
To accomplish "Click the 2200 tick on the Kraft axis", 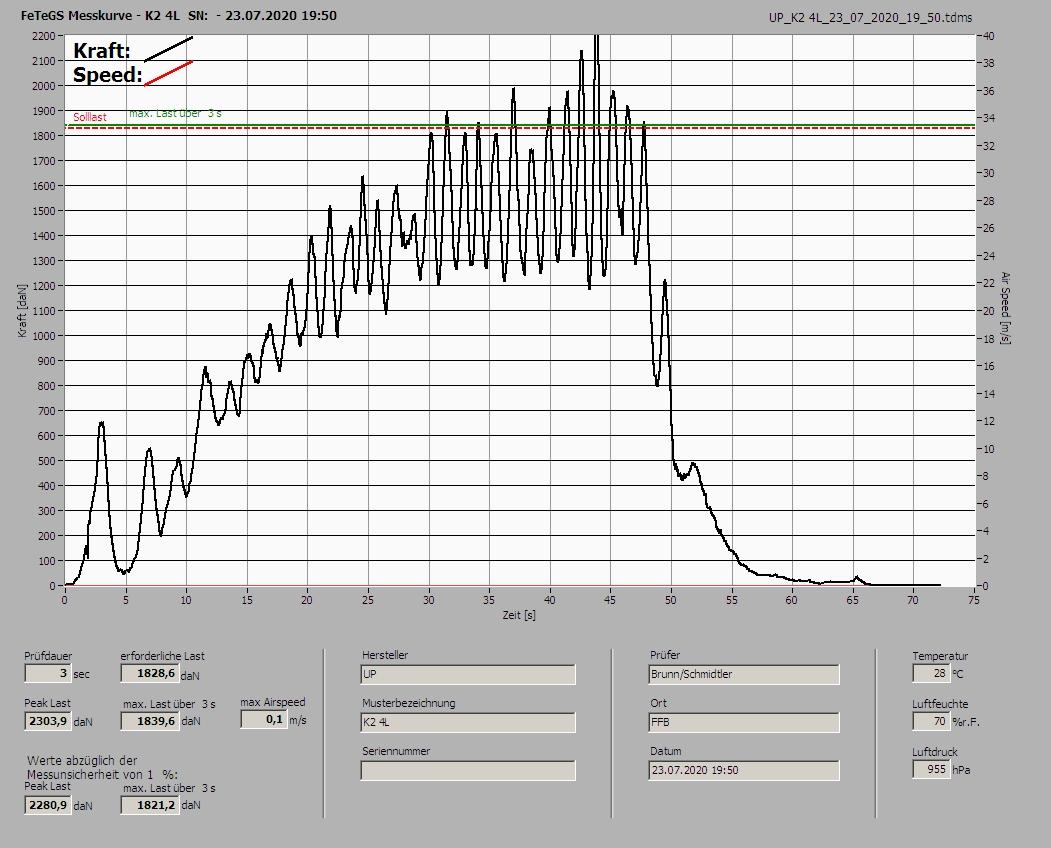I will point(43,36).
